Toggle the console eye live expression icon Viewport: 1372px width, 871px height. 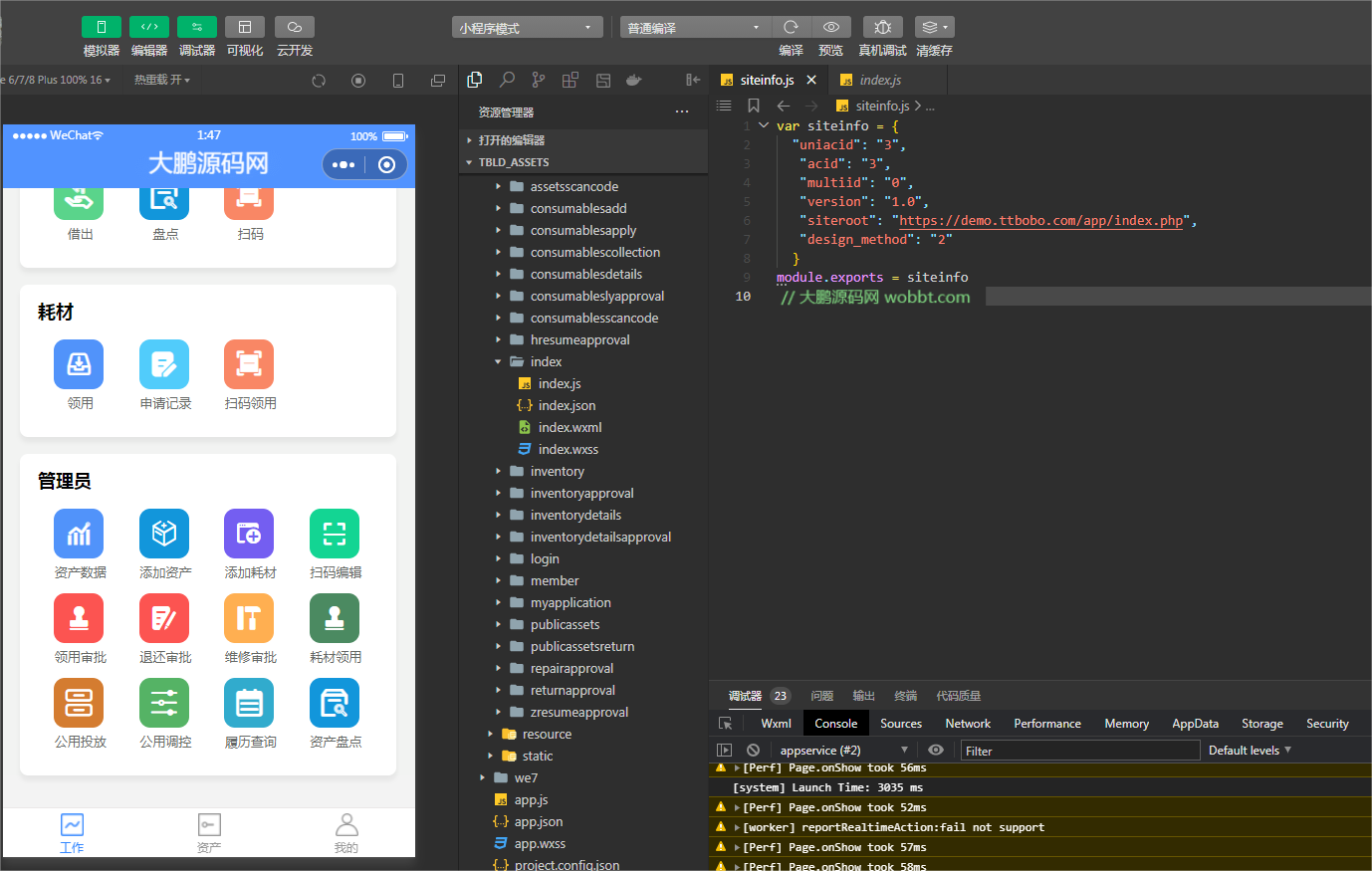pyautogui.click(x=936, y=751)
